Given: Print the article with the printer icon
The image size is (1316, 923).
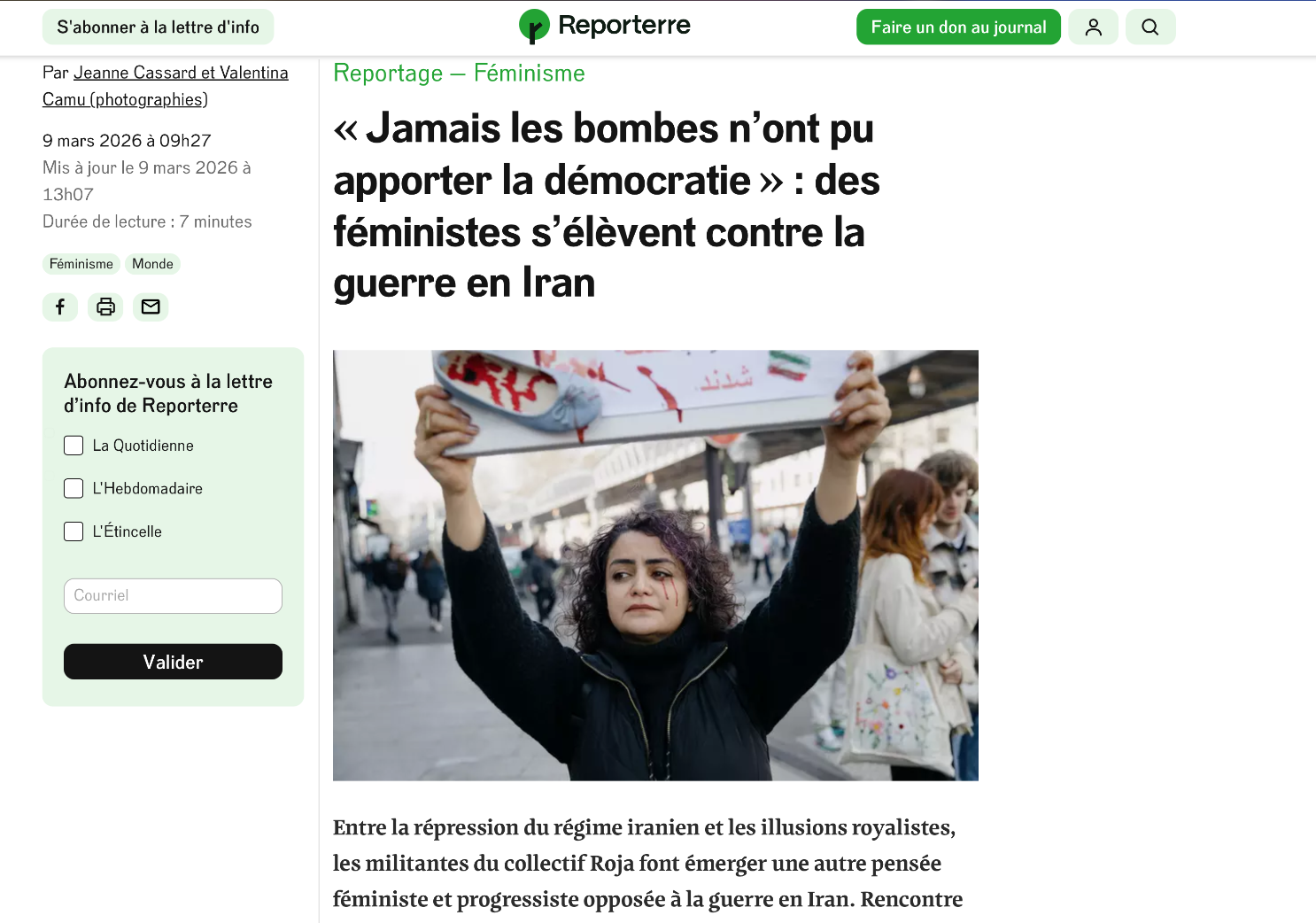Looking at the screenshot, I should tap(105, 306).
